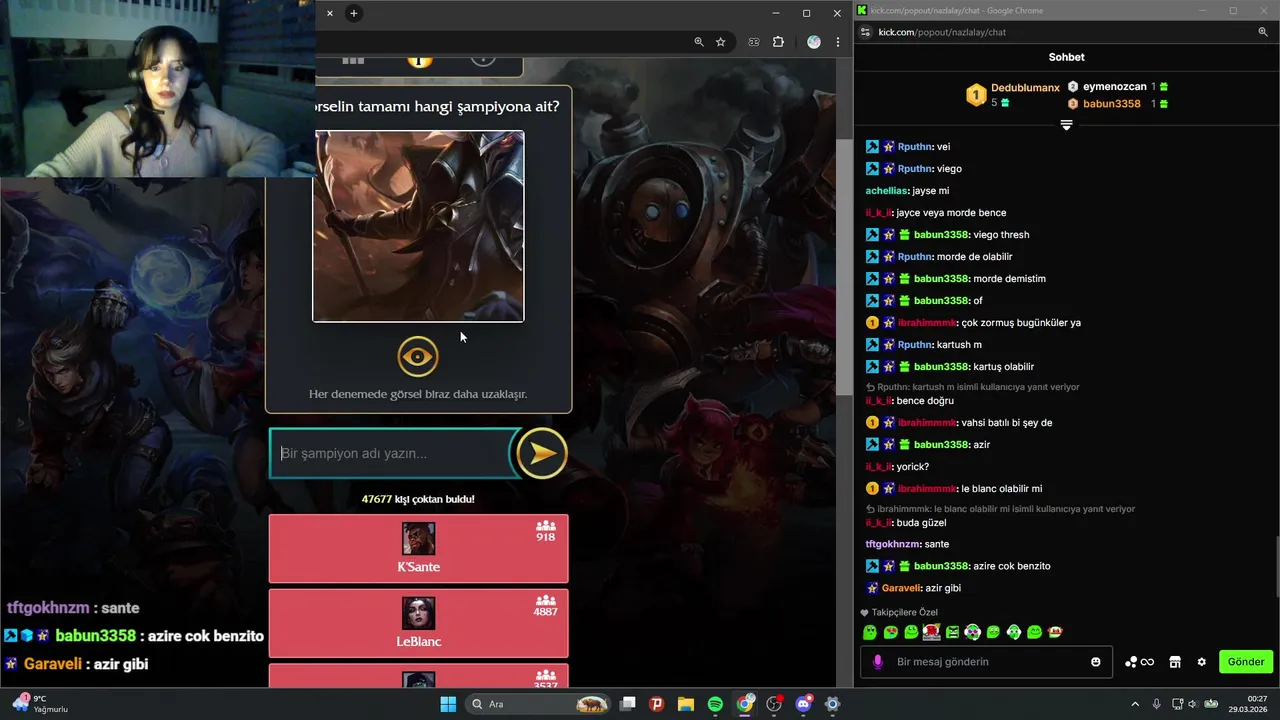Open Discord from the taskbar
Screen dimensions: 1280x720
(x=803, y=704)
